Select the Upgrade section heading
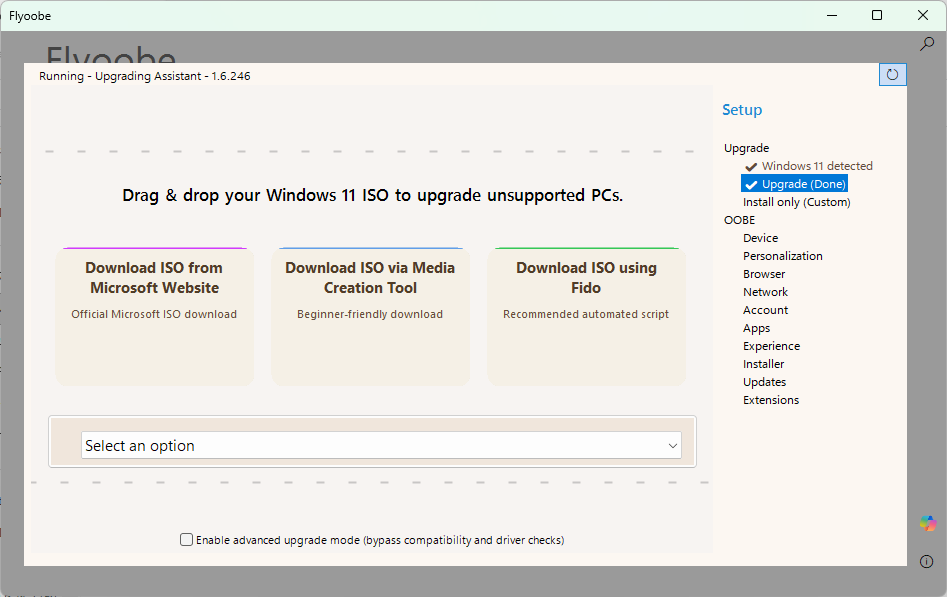Image resolution: width=947 pixels, height=597 pixels. click(746, 148)
